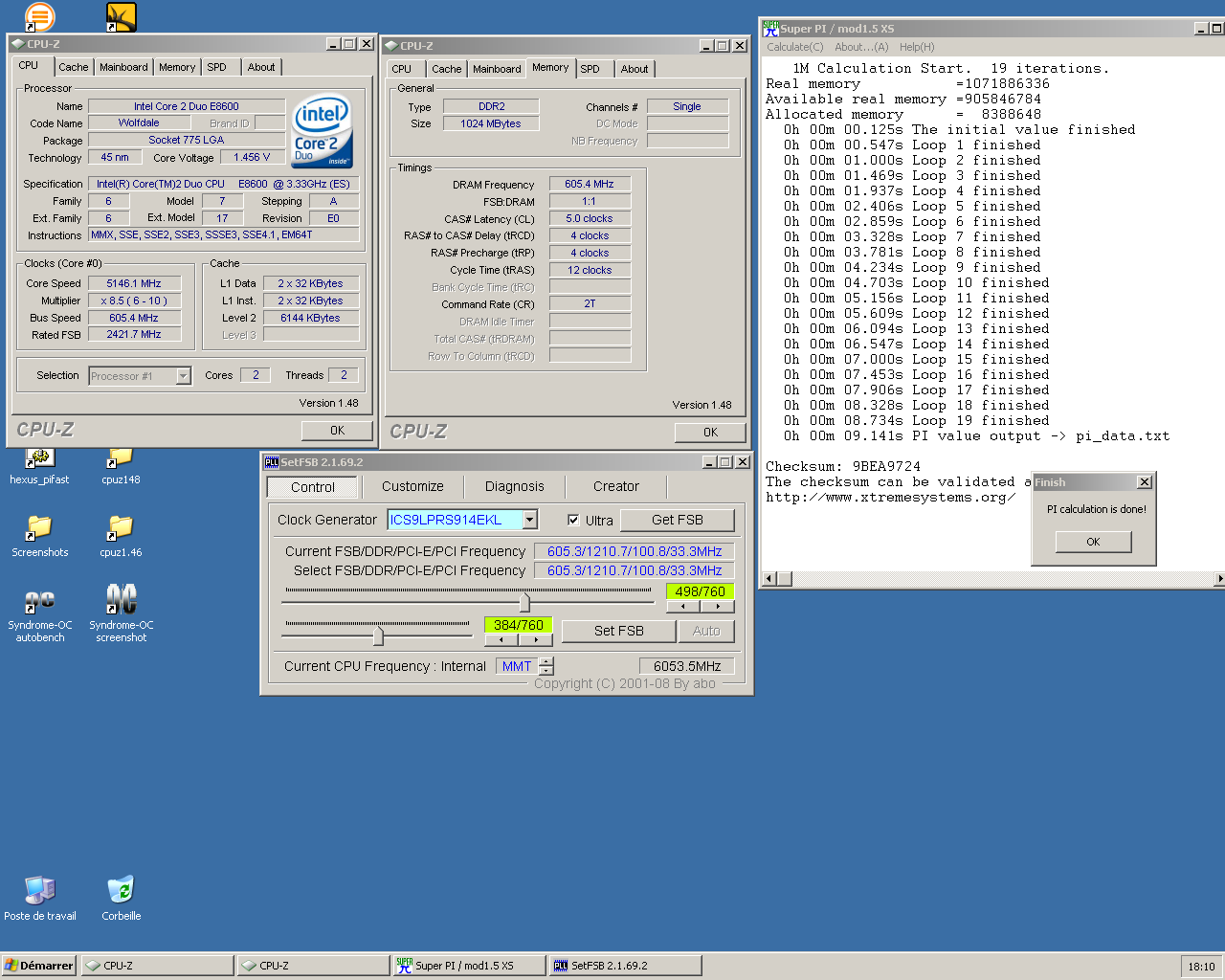The width and height of the screenshot is (1225, 980).
Task: Step the 498/760 FSB value right
Action: click(x=717, y=606)
